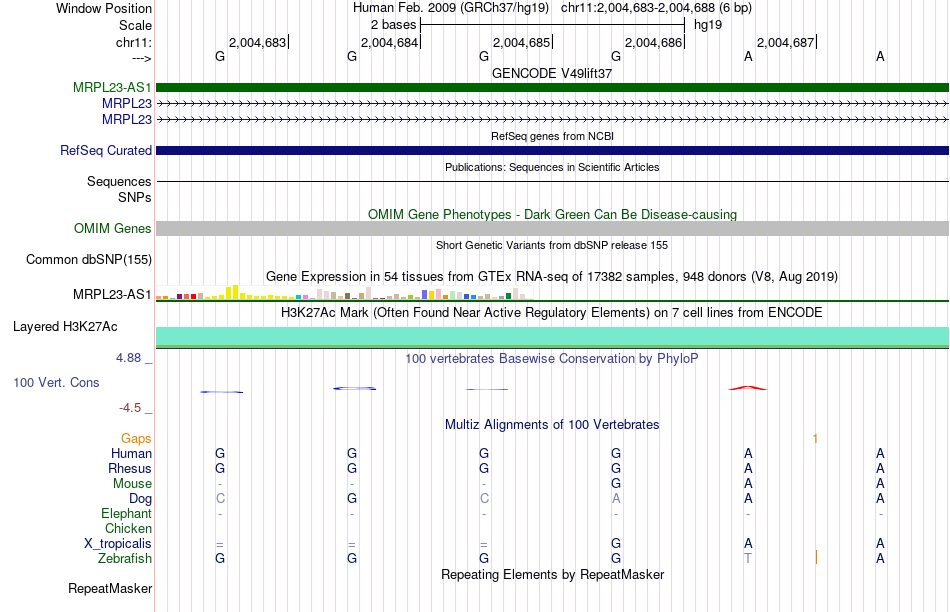
Task: Click the GTEx Gene Expression track title
Action: (552, 277)
